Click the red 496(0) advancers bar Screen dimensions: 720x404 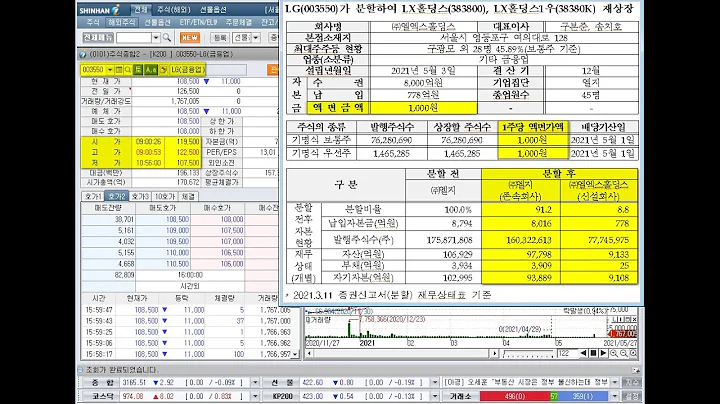pyautogui.click(x=515, y=396)
